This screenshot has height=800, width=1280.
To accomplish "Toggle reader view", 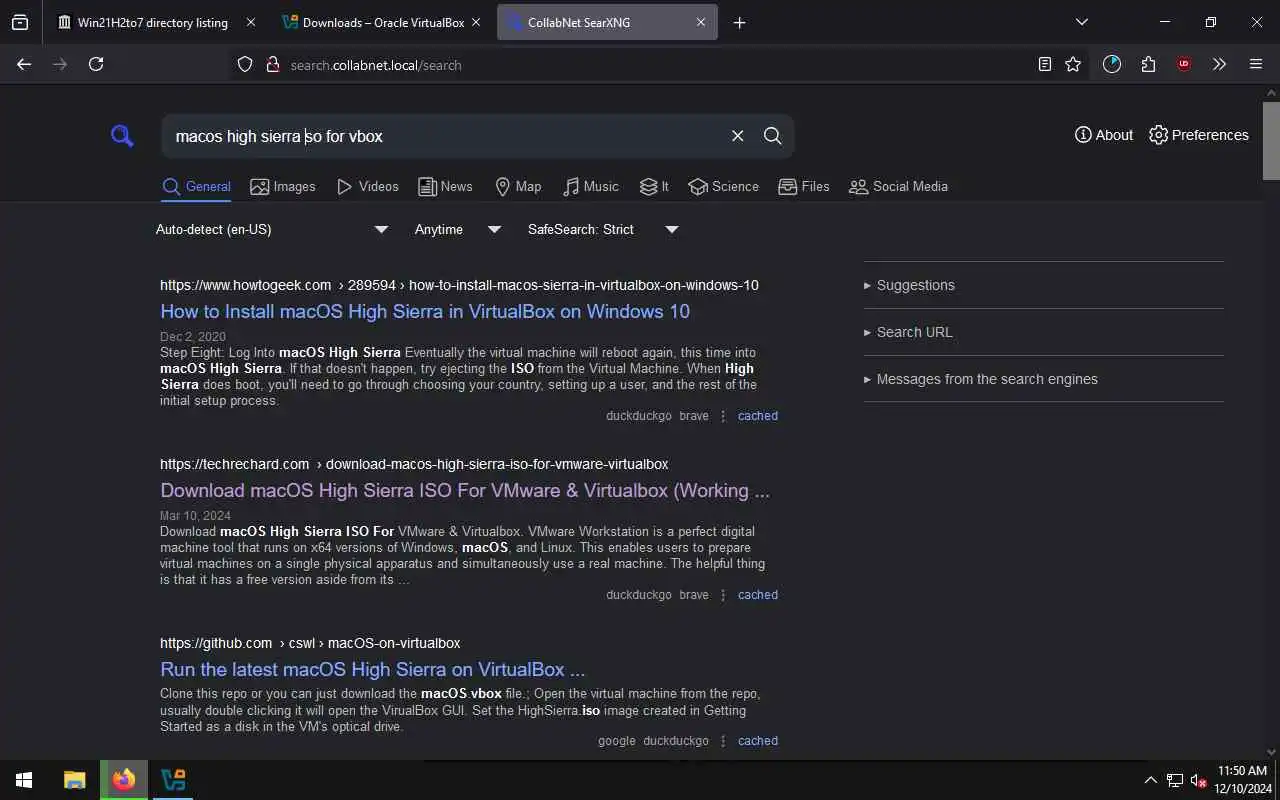I will pos(1045,64).
